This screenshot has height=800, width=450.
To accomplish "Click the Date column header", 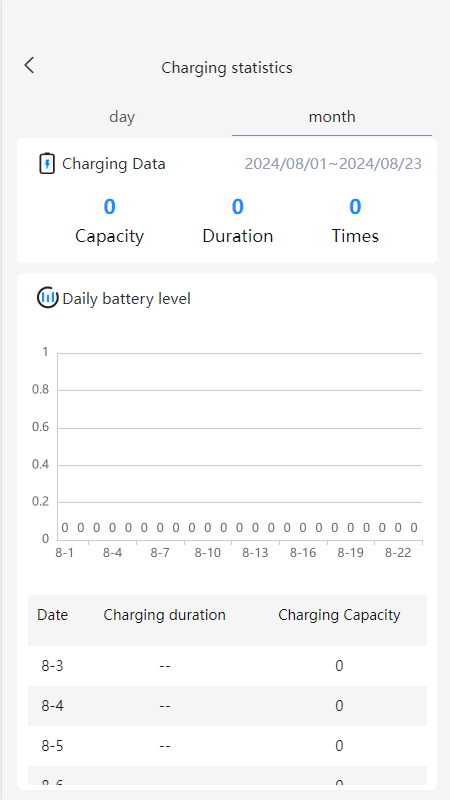I will point(53,615).
